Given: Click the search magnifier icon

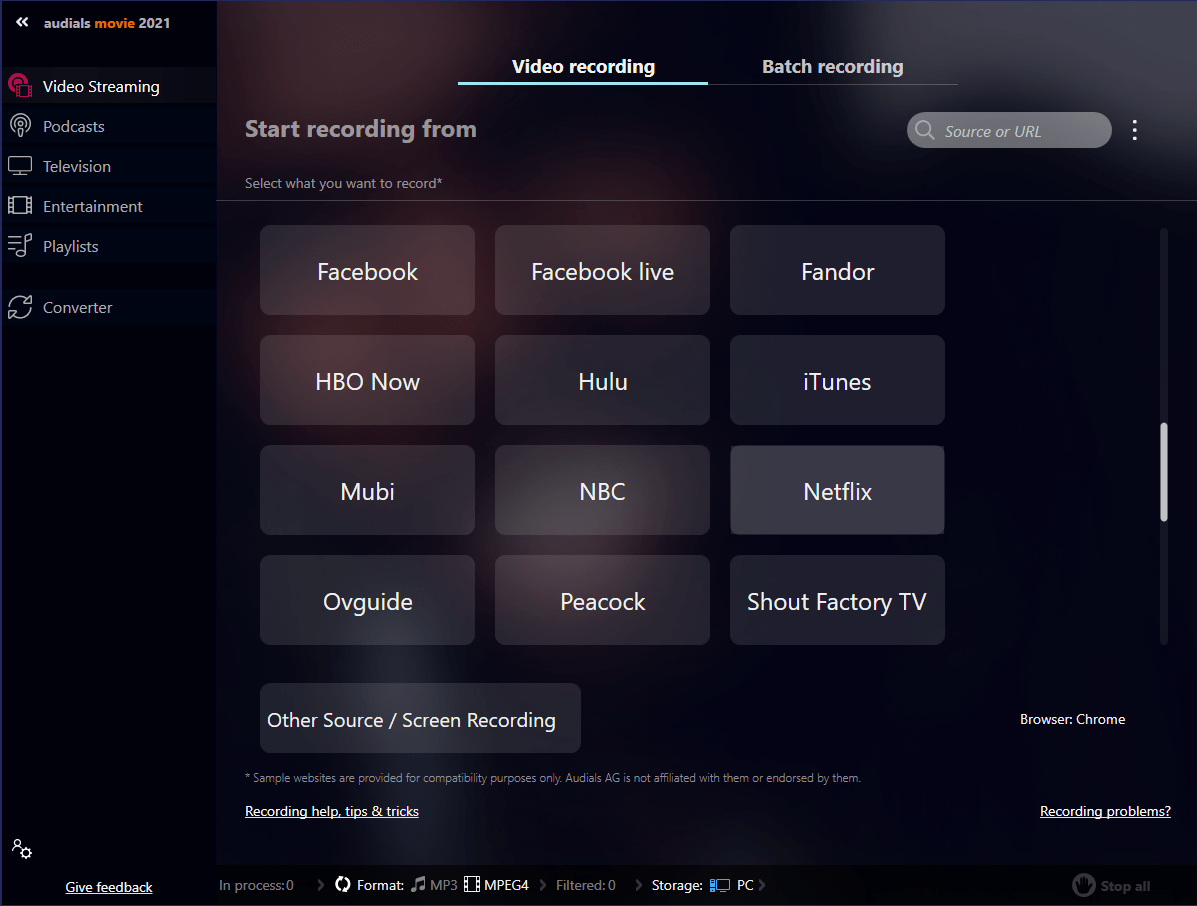Looking at the screenshot, I should 924,130.
